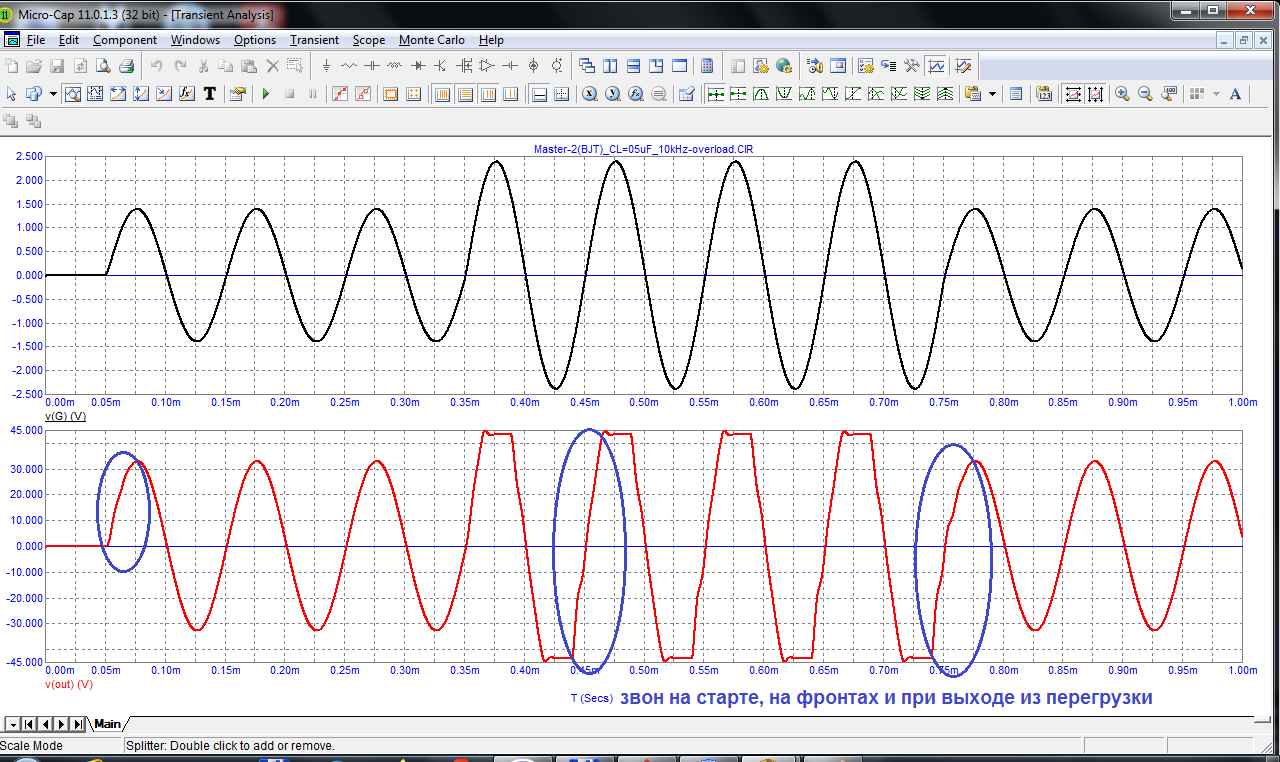Open the Transient menu

click(x=314, y=40)
